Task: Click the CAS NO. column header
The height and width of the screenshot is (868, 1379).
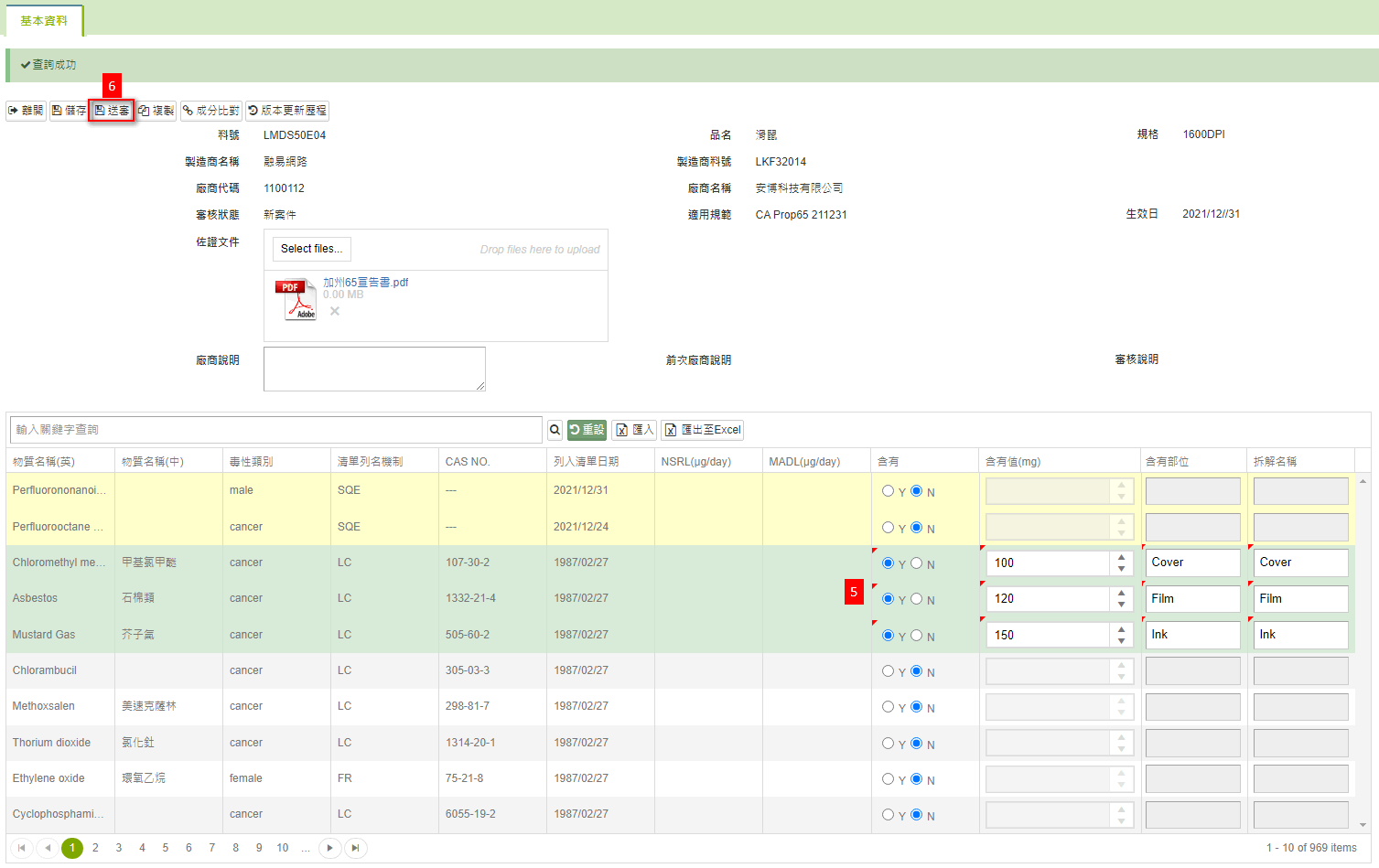Action: pyautogui.click(x=493, y=461)
